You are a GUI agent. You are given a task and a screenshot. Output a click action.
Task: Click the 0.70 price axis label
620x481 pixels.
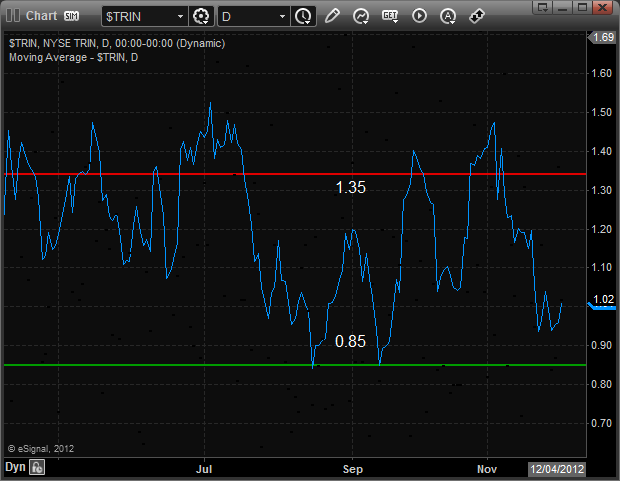pos(601,423)
